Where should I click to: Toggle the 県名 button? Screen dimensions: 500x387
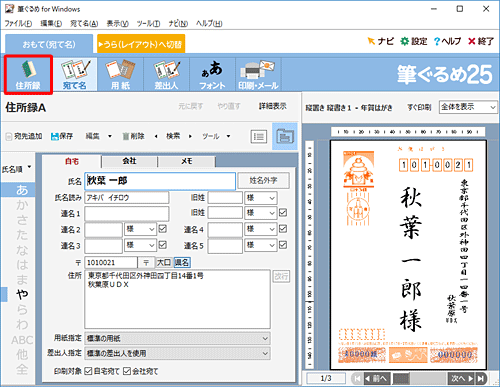182,263
